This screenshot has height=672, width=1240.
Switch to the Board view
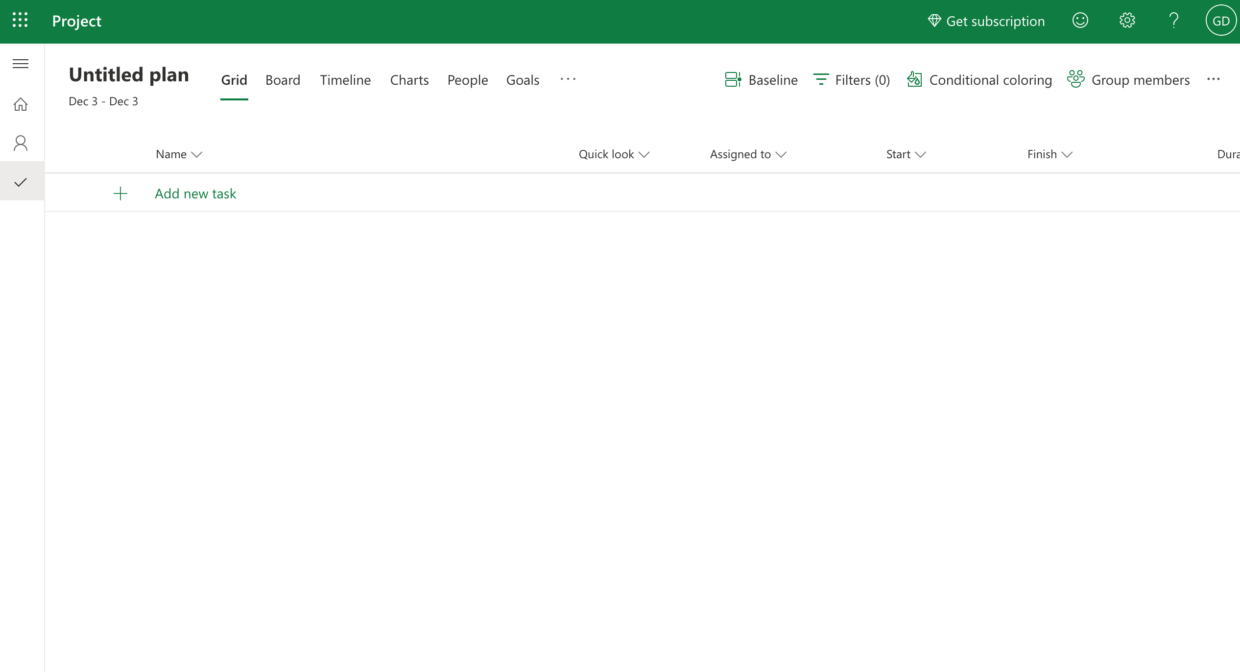[x=283, y=79]
